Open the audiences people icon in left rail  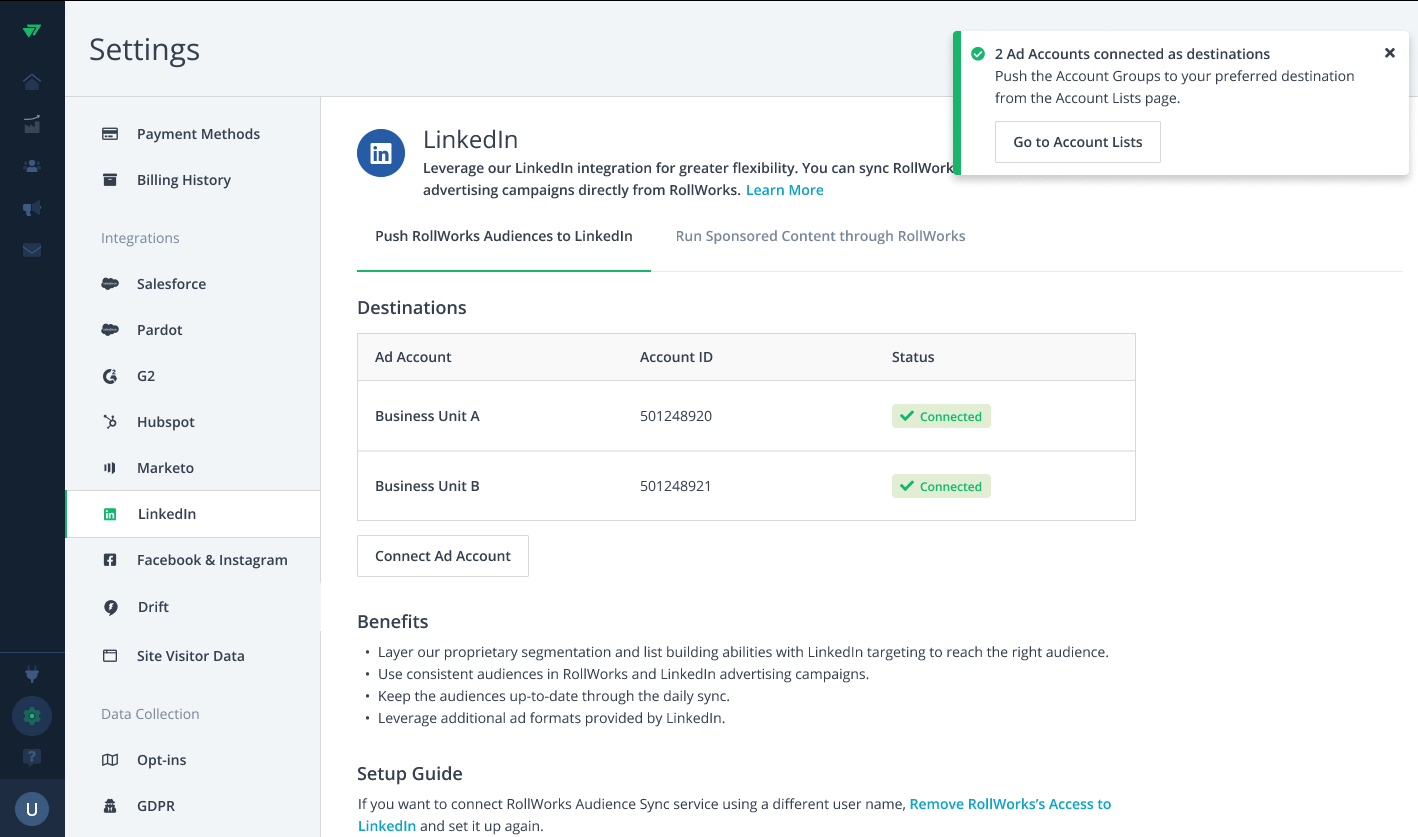pos(32,166)
